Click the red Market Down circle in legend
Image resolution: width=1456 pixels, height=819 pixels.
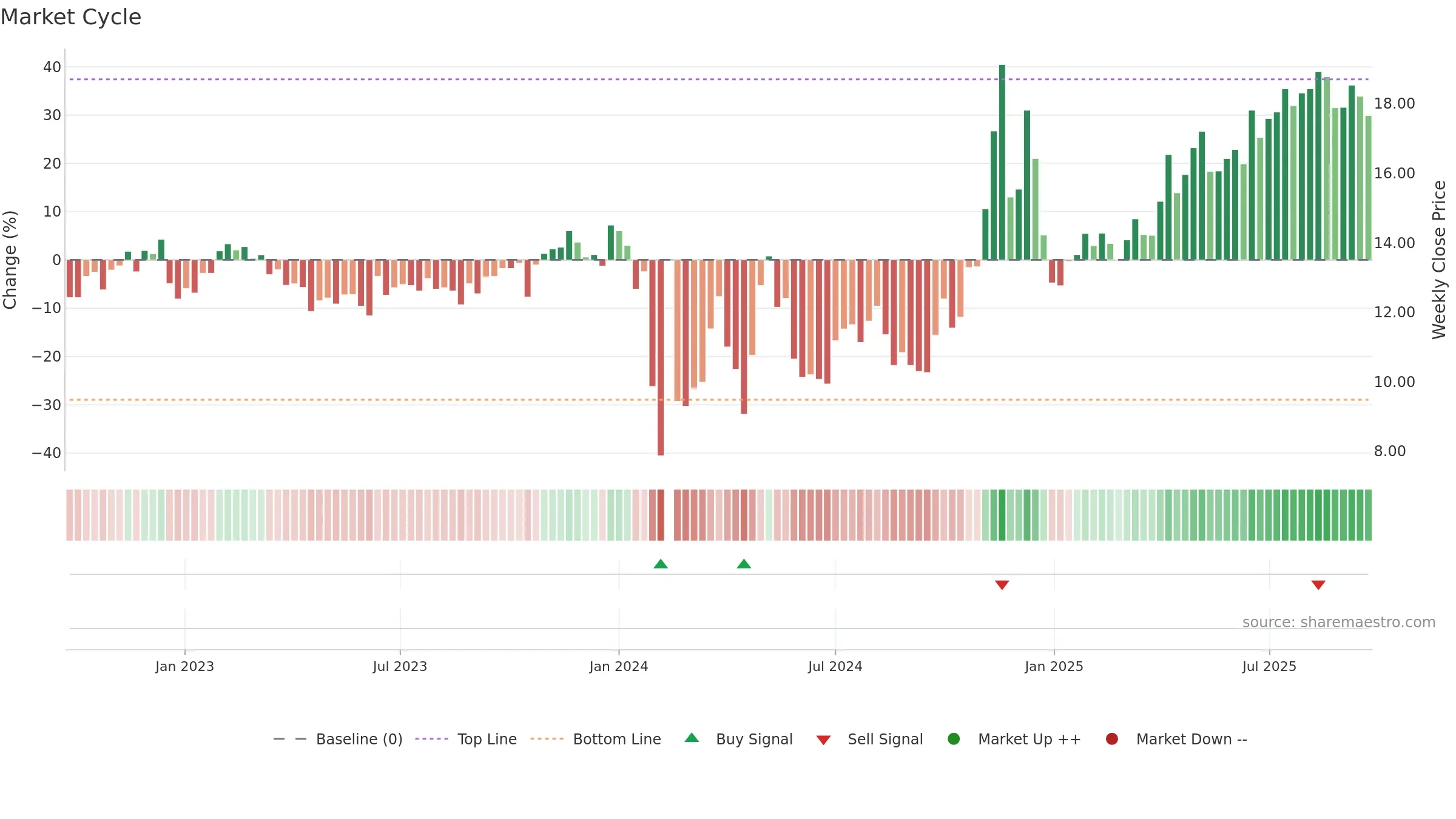pyautogui.click(x=1112, y=739)
